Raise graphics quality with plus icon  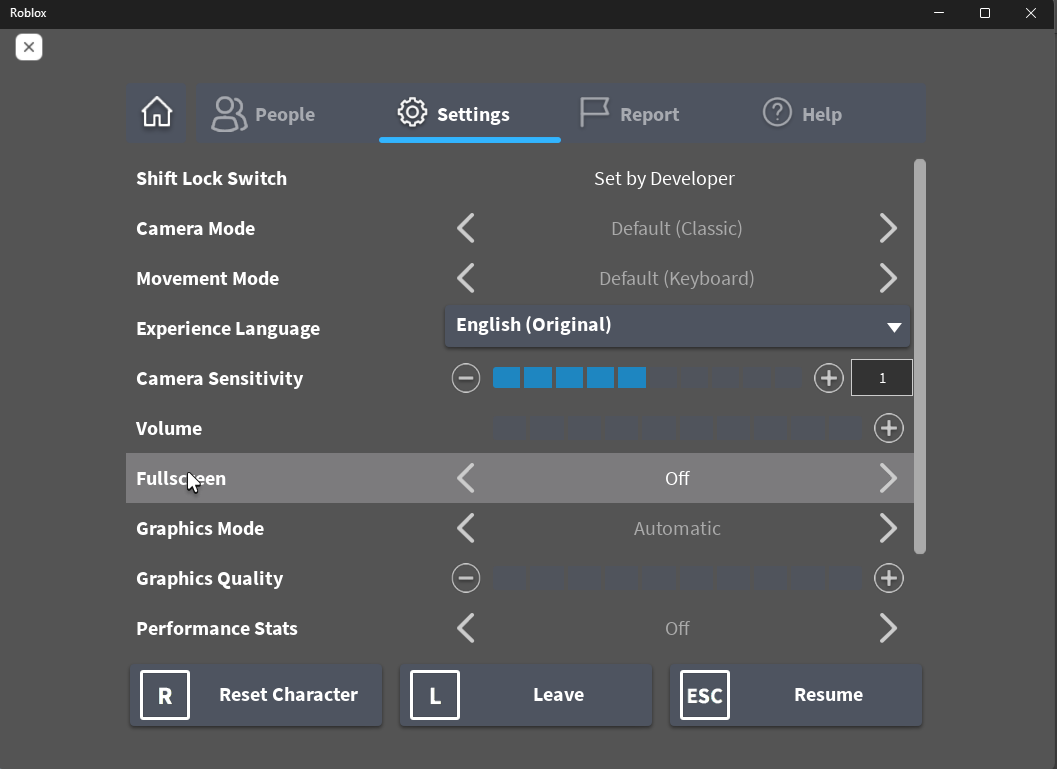coord(888,578)
